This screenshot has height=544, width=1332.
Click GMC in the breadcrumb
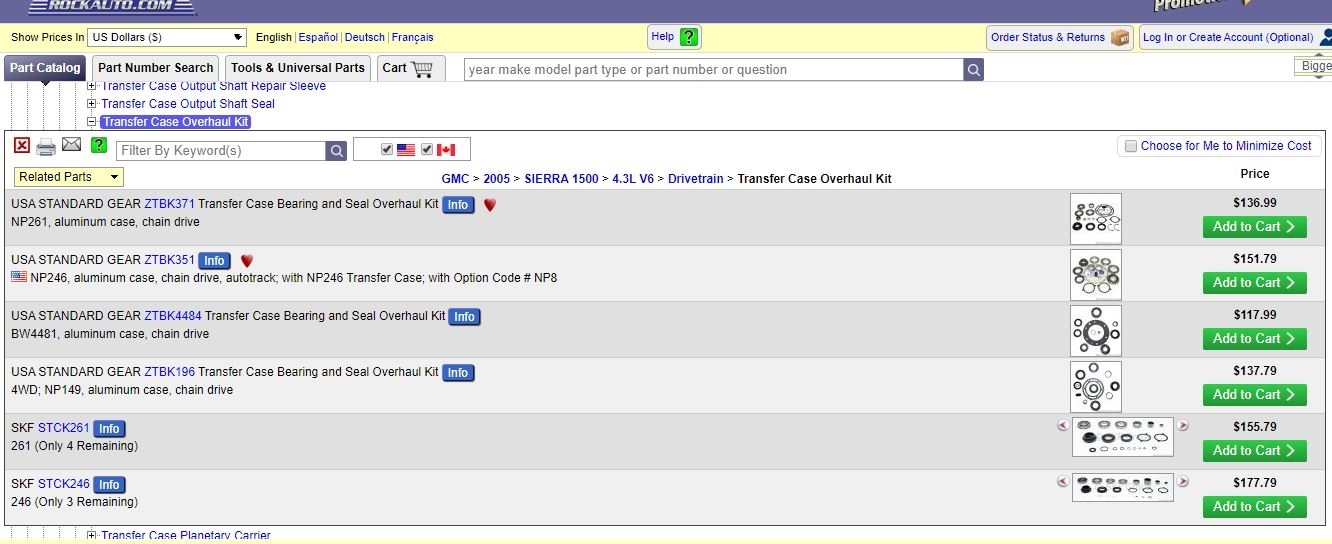[455, 179]
